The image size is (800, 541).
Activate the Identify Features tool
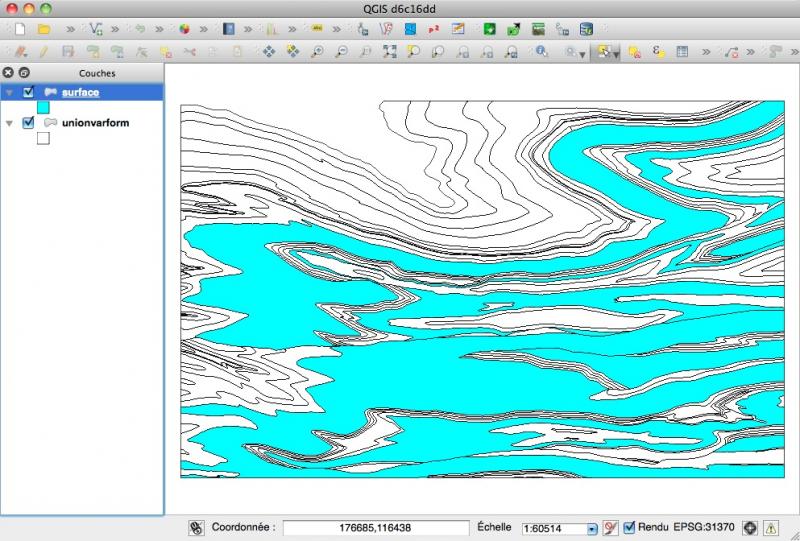tap(541, 51)
